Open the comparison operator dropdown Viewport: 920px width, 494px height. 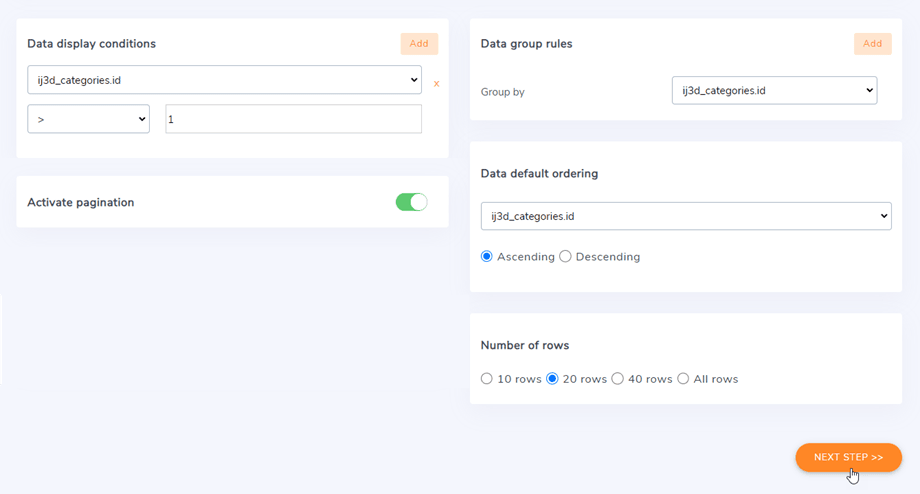coord(88,119)
